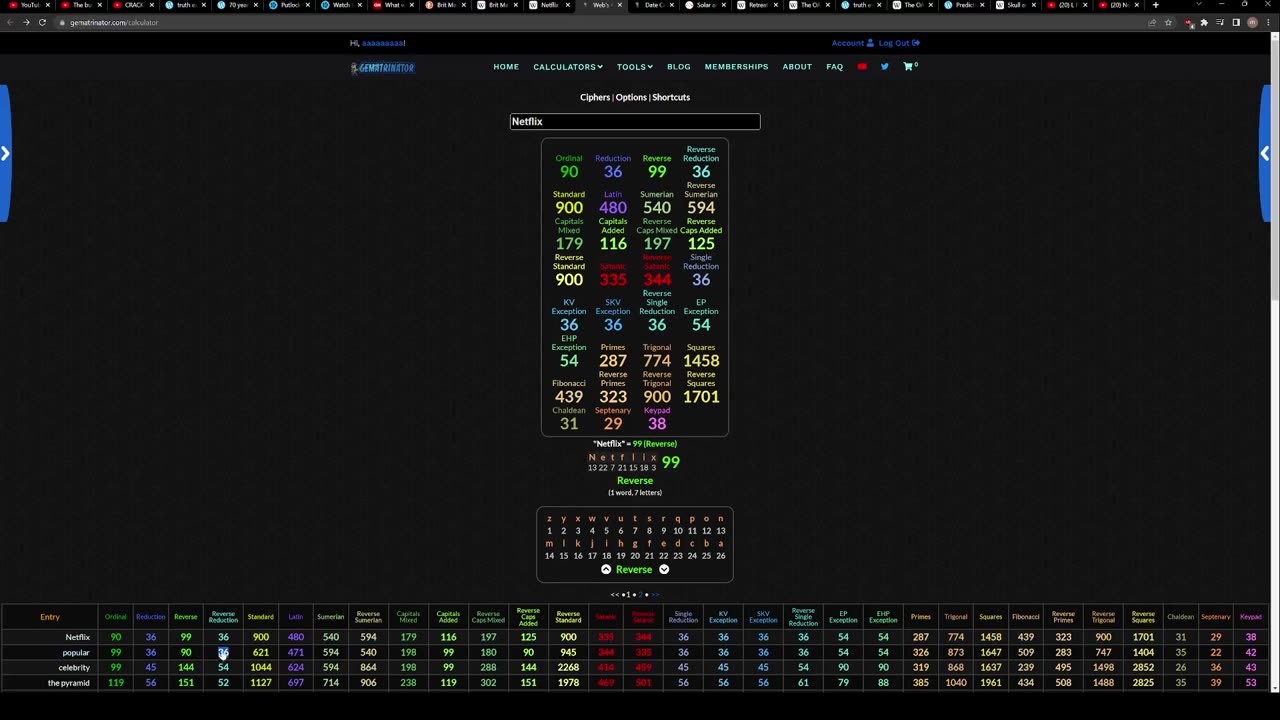Screen dimensions: 1280x720
Task: Expand the left blue side panel arrow
Action: tap(5, 154)
